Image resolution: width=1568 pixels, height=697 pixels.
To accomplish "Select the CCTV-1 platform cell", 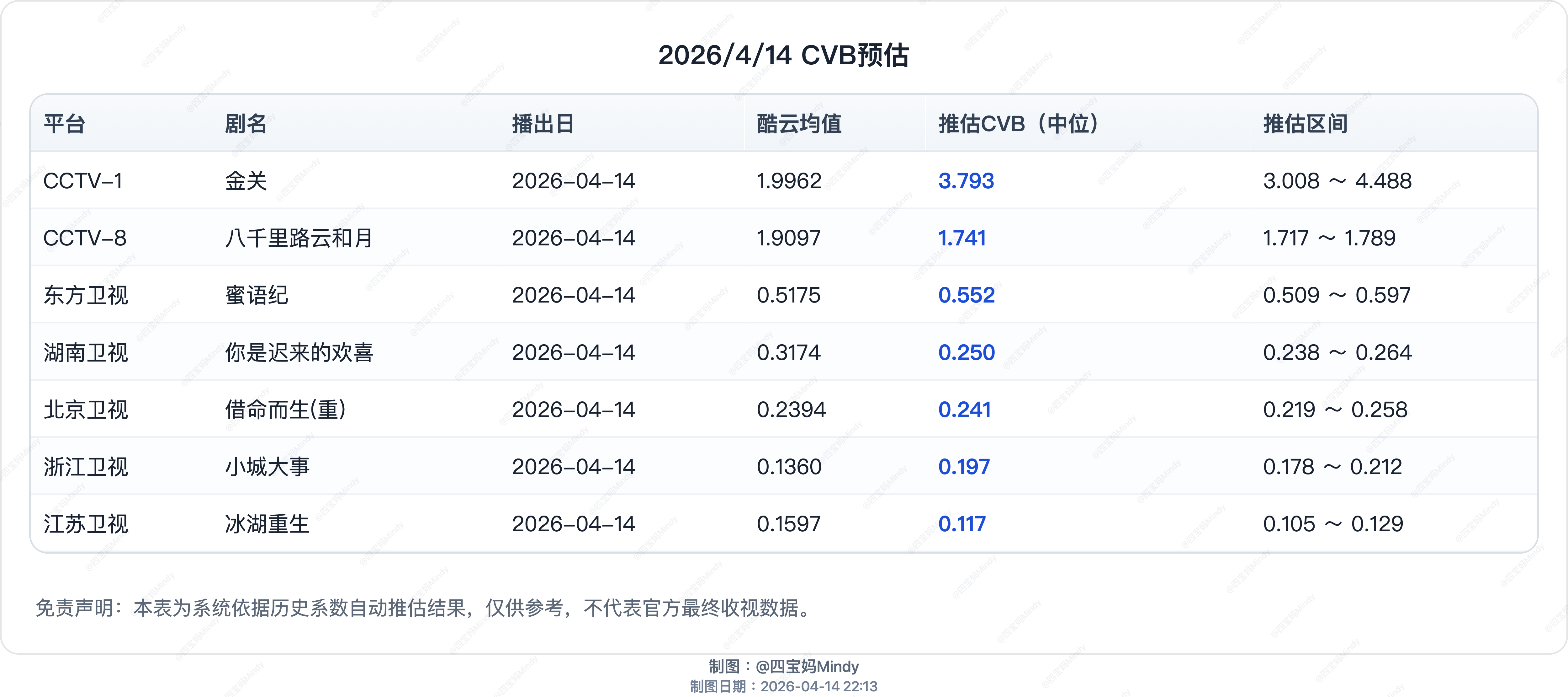I will pyautogui.click(x=83, y=181).
